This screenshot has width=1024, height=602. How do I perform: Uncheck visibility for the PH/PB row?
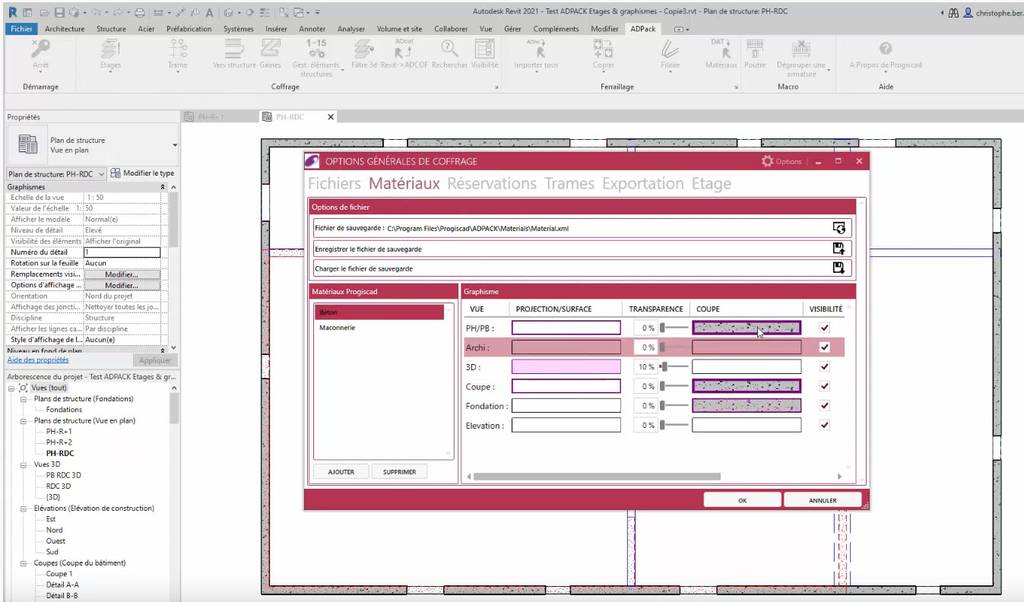(824, 328)
